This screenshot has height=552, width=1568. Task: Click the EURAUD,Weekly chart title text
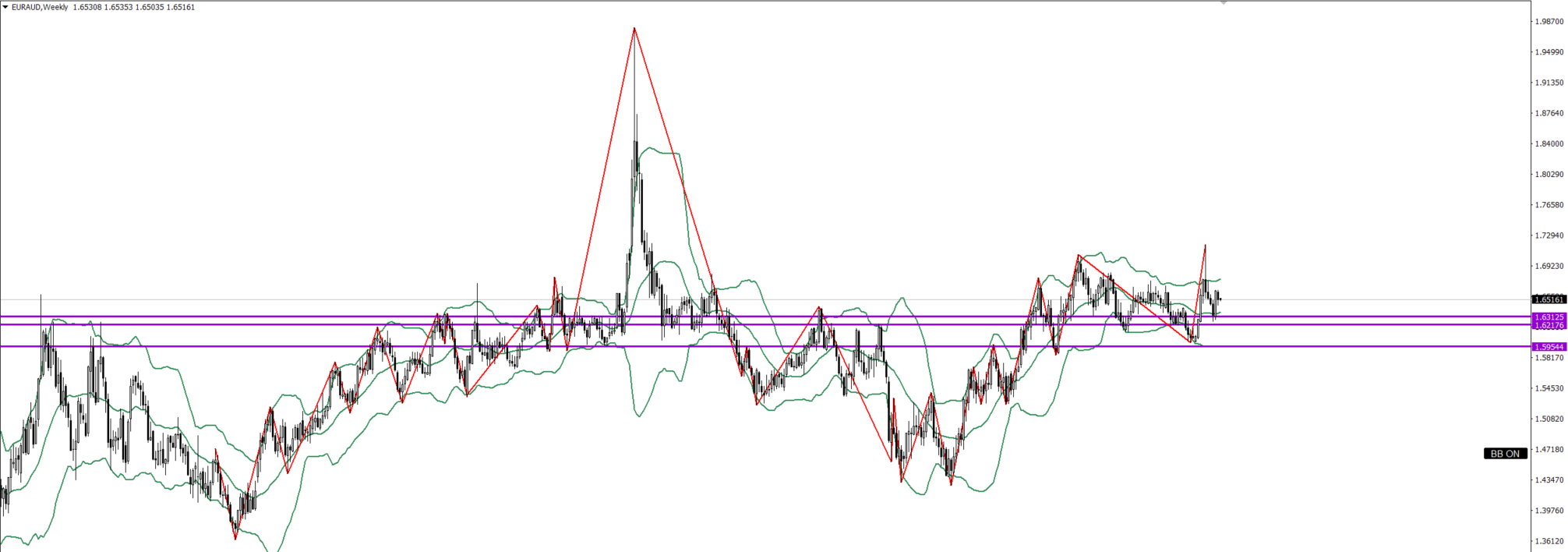tap(40, 7)
